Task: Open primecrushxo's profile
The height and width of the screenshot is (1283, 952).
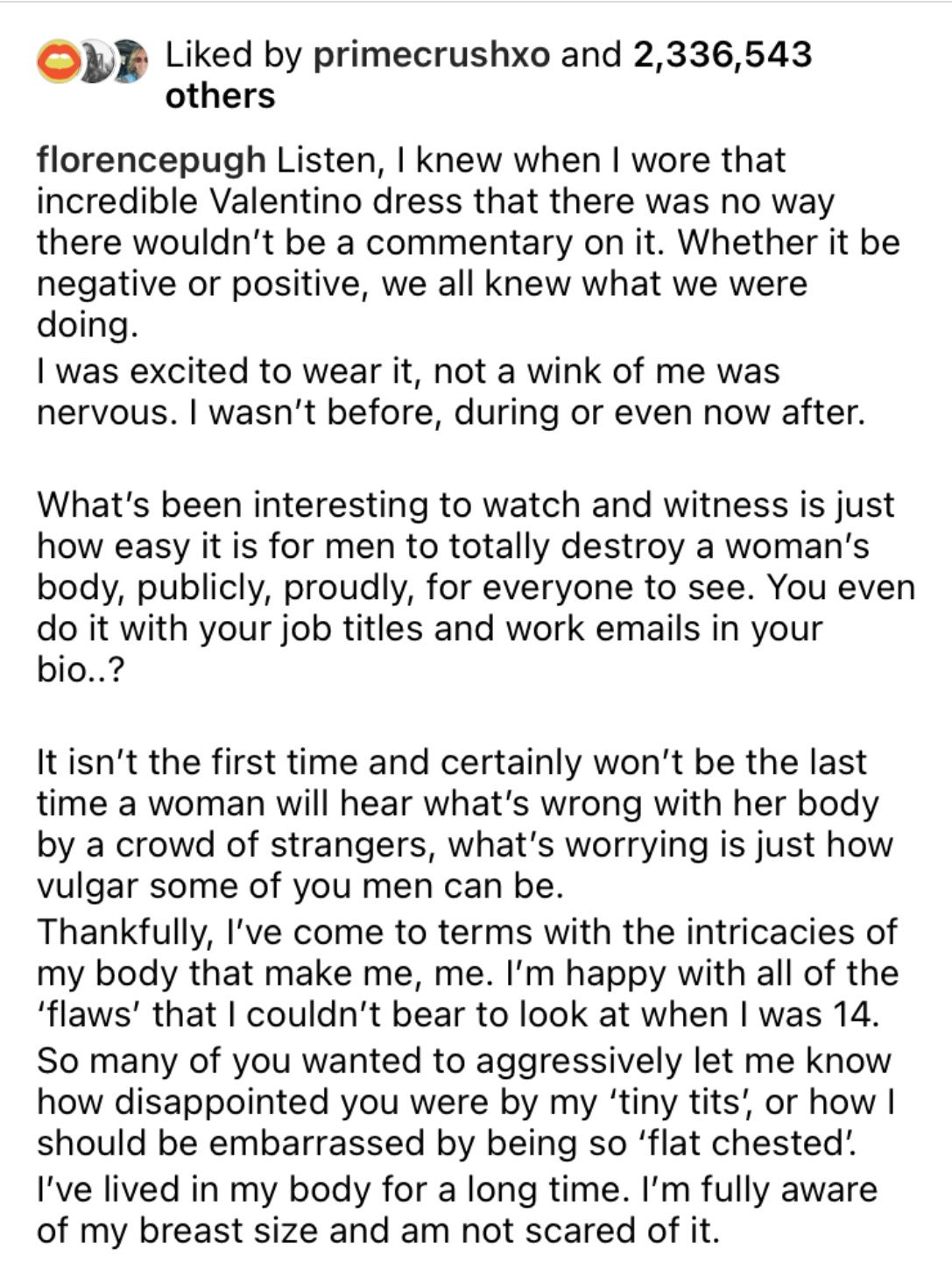Action: [432, 55]
